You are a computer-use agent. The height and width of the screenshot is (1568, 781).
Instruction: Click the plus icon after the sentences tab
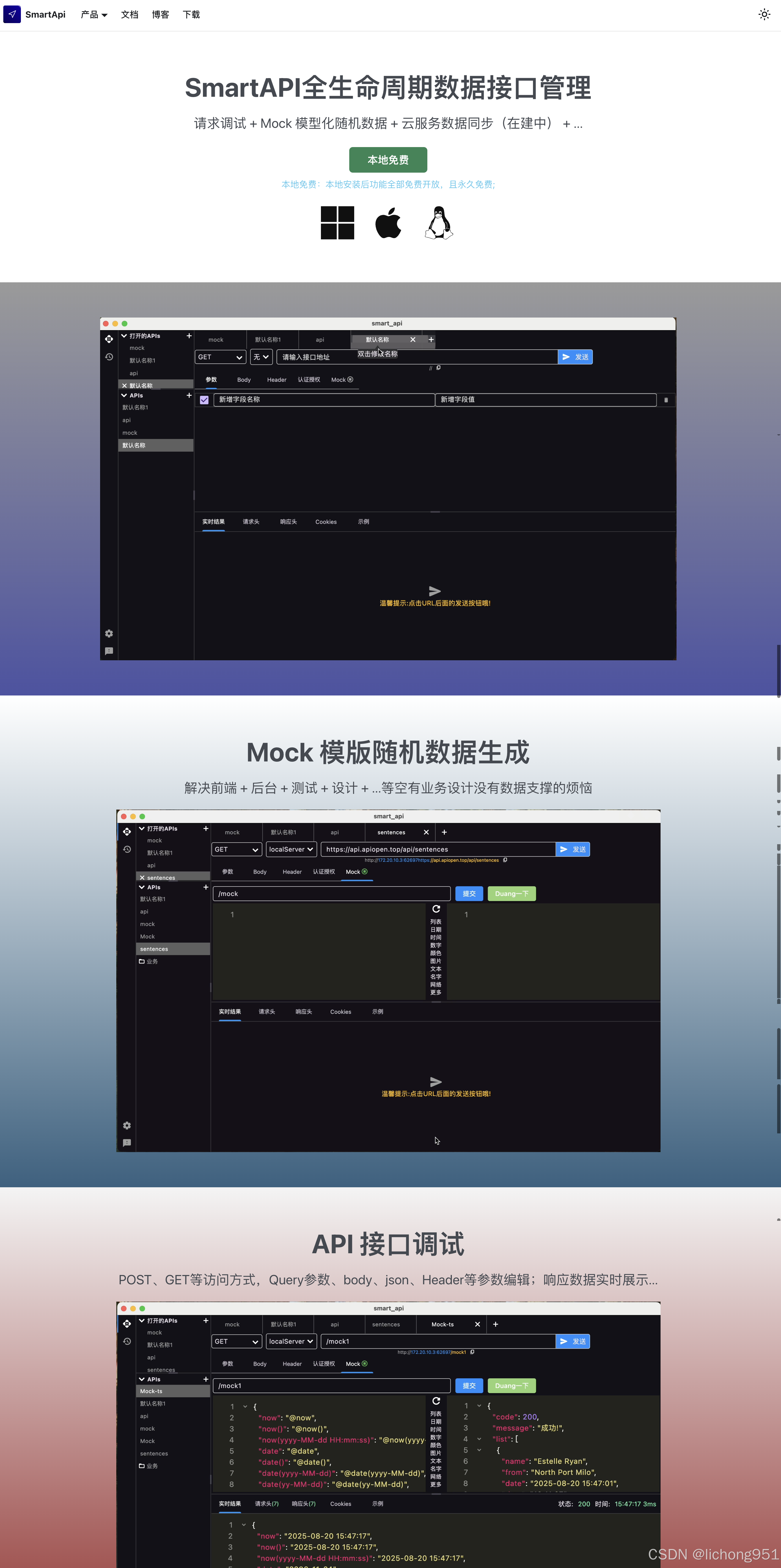(x=444, y=832)
